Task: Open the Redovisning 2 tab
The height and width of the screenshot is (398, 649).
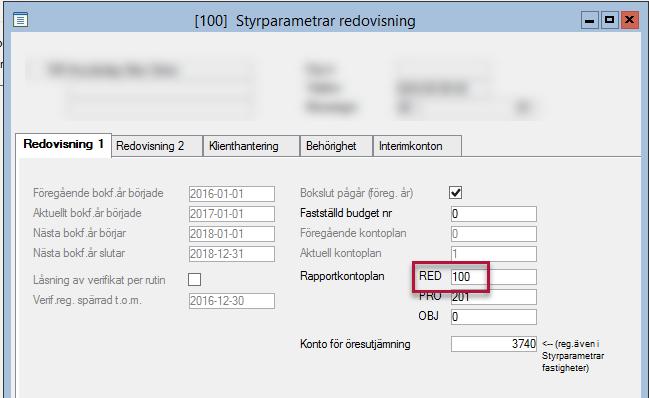Action: click(x=157, y=146)
